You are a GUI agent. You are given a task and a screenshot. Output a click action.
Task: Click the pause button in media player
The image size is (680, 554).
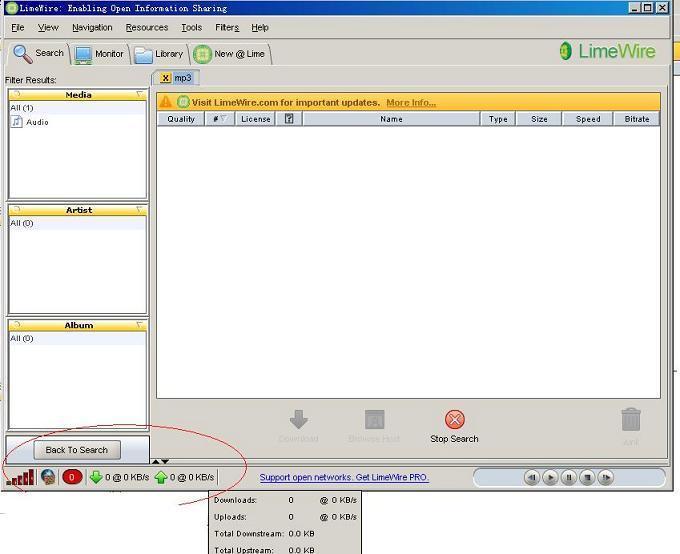pos(569,478)
